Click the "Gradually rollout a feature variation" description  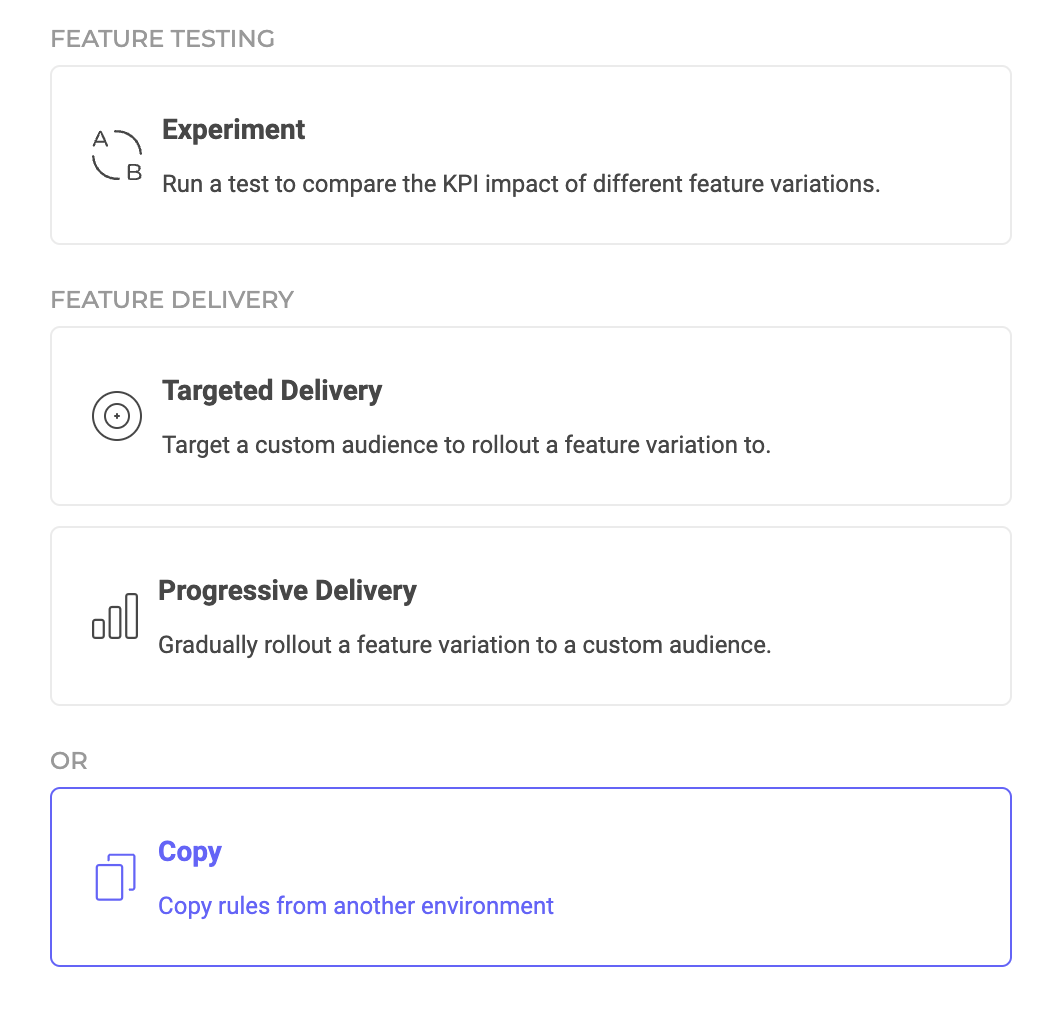[x=465, y=644]
